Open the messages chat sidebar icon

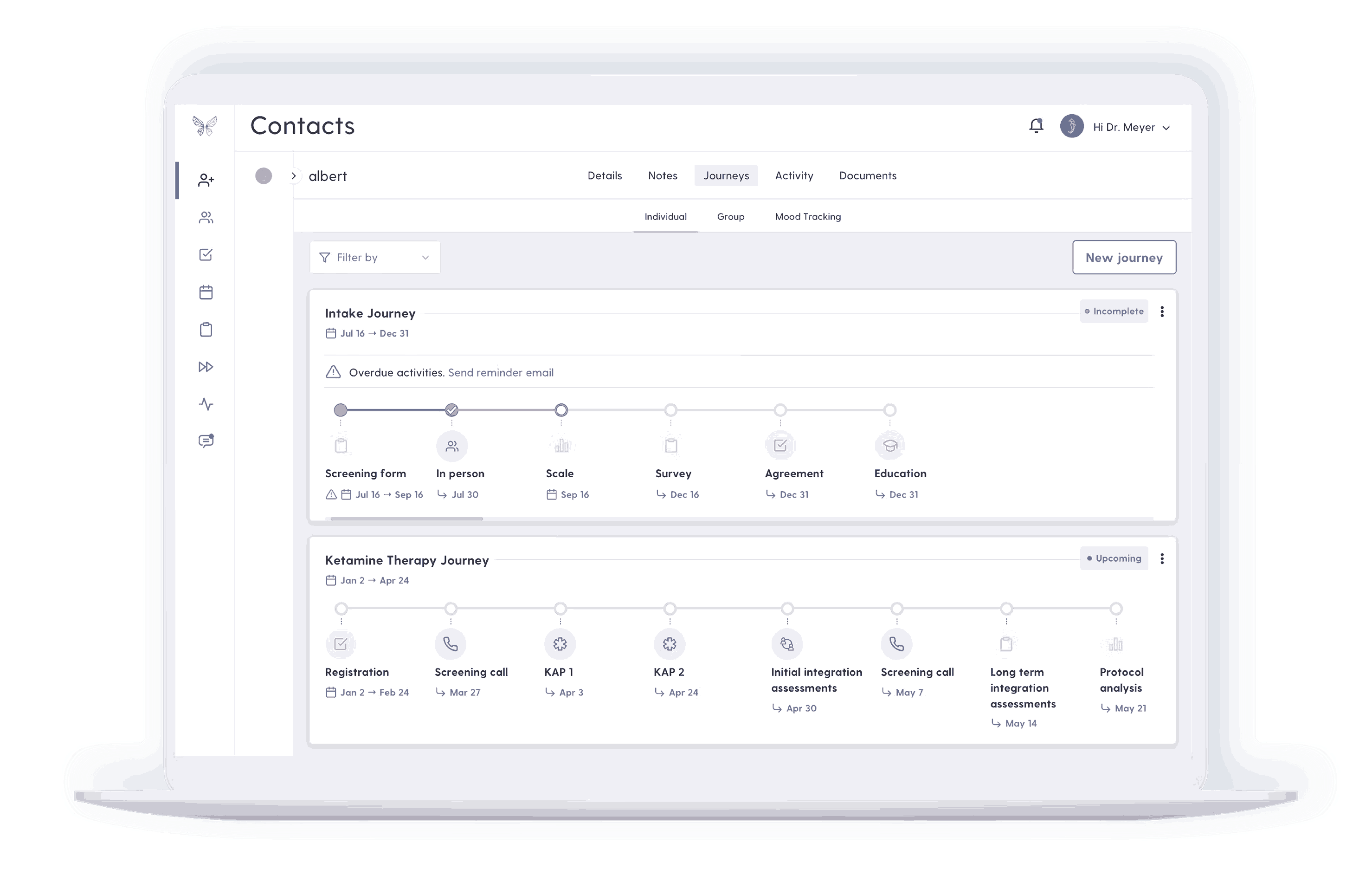coord(206,441)
